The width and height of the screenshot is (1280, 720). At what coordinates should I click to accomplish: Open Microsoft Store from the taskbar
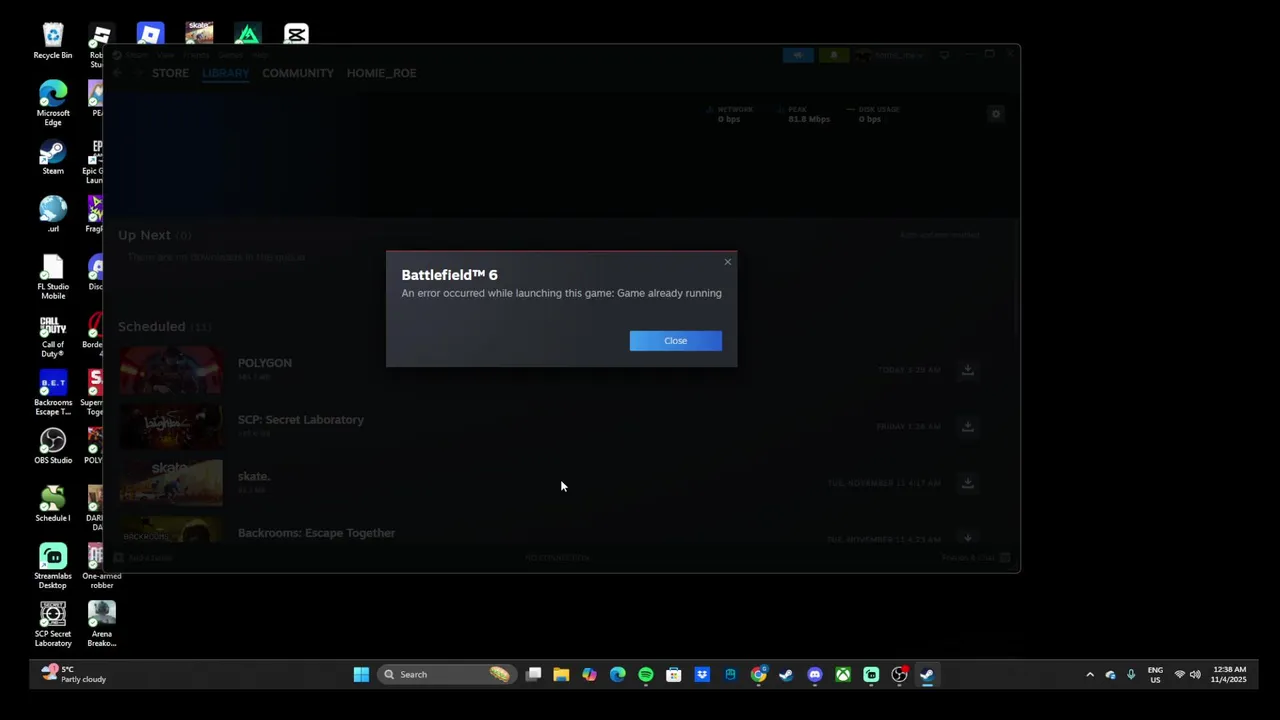click(674, 675)
